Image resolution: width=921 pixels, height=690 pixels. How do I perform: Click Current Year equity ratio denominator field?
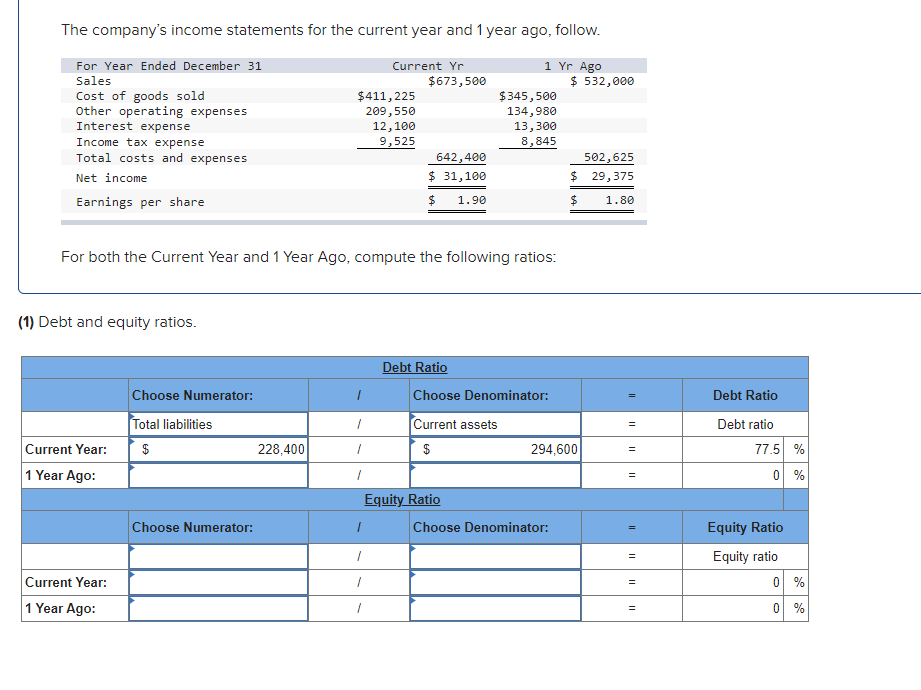(495, 582)
